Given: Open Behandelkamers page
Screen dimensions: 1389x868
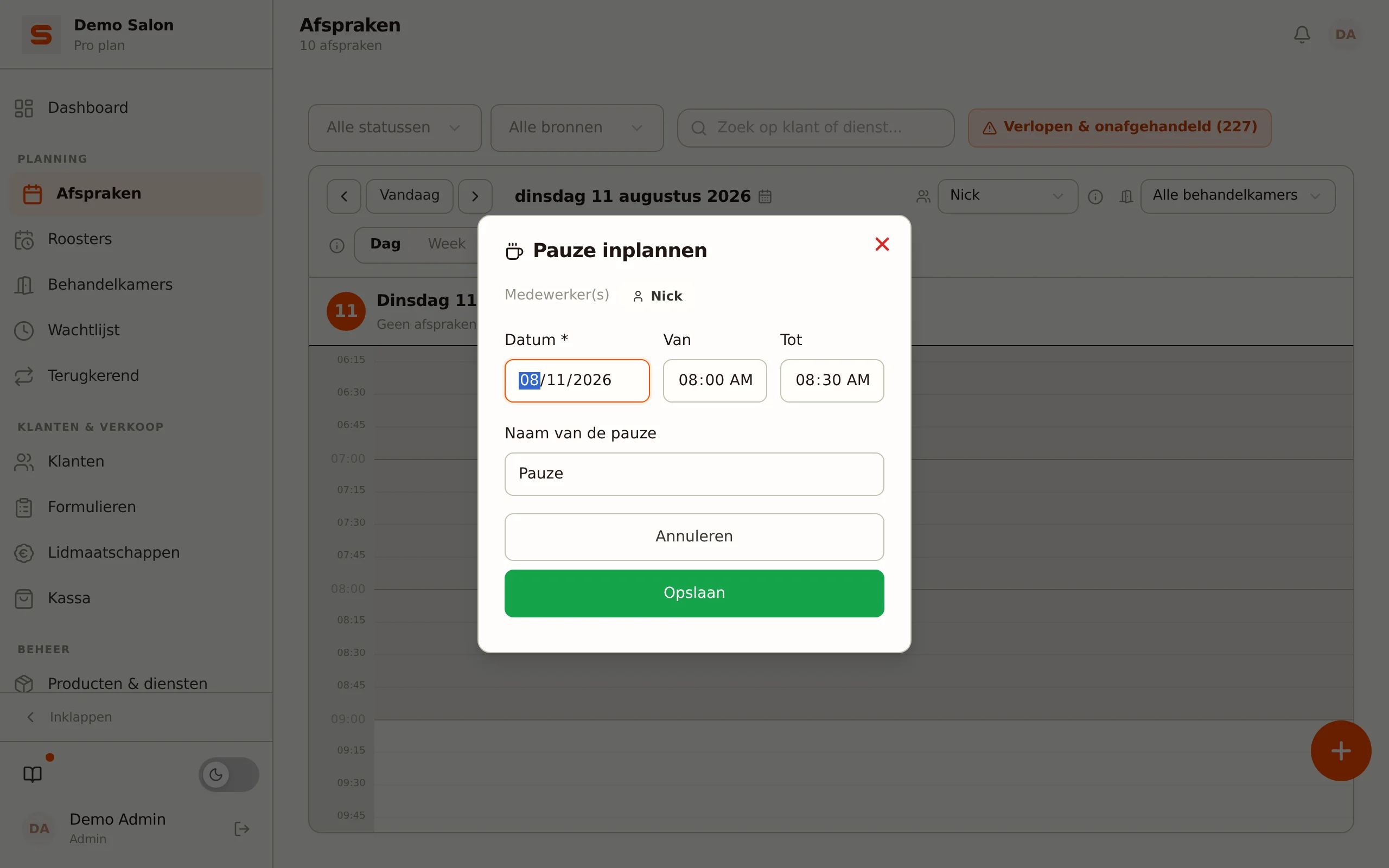Looking at the screenshot, I should coord(136,285).
